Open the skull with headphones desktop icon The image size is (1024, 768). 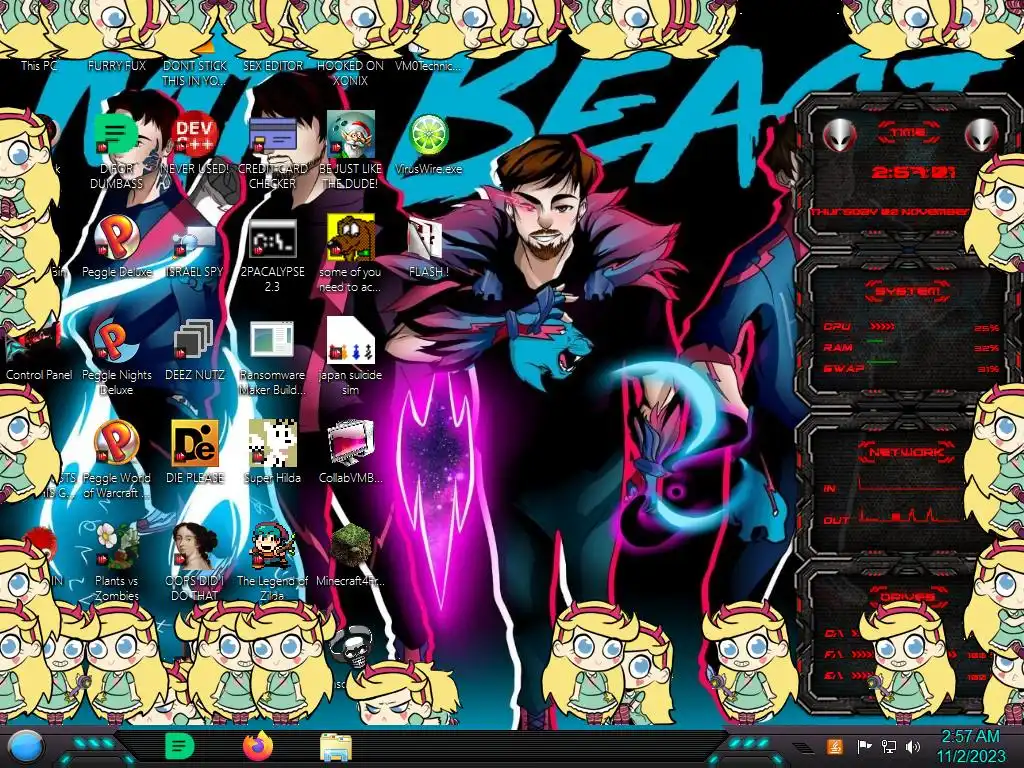(x=351, y=647)
